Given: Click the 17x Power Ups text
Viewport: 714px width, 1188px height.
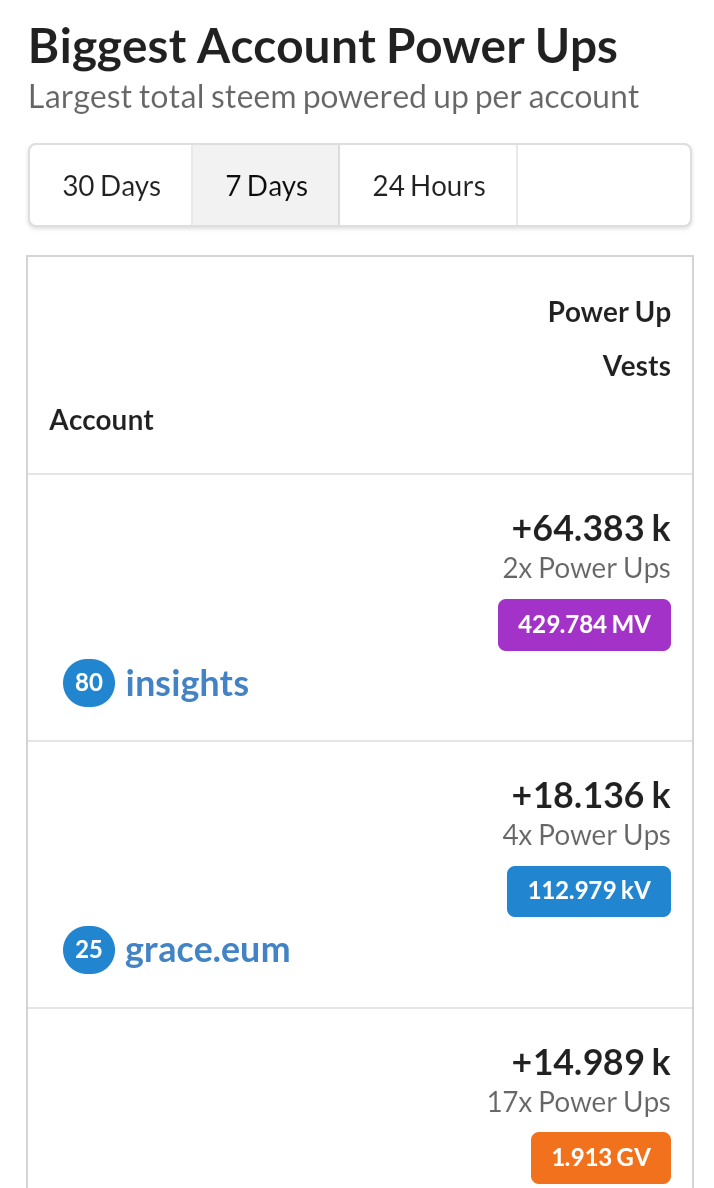Looking at the screenshot, I should click(x=578, y=1102).
